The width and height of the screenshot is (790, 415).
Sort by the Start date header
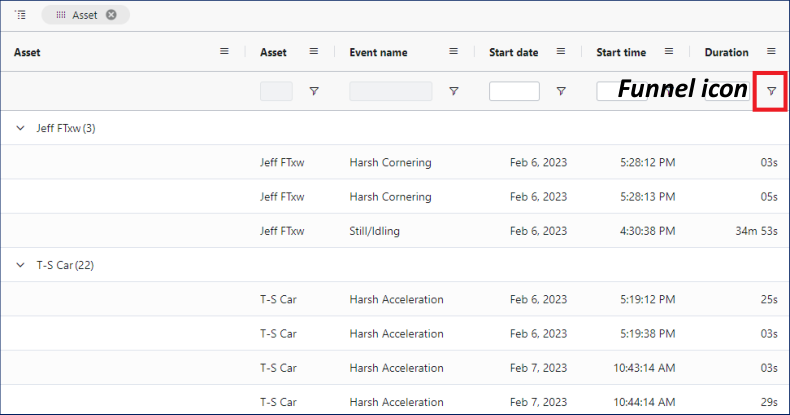point(513,52)
